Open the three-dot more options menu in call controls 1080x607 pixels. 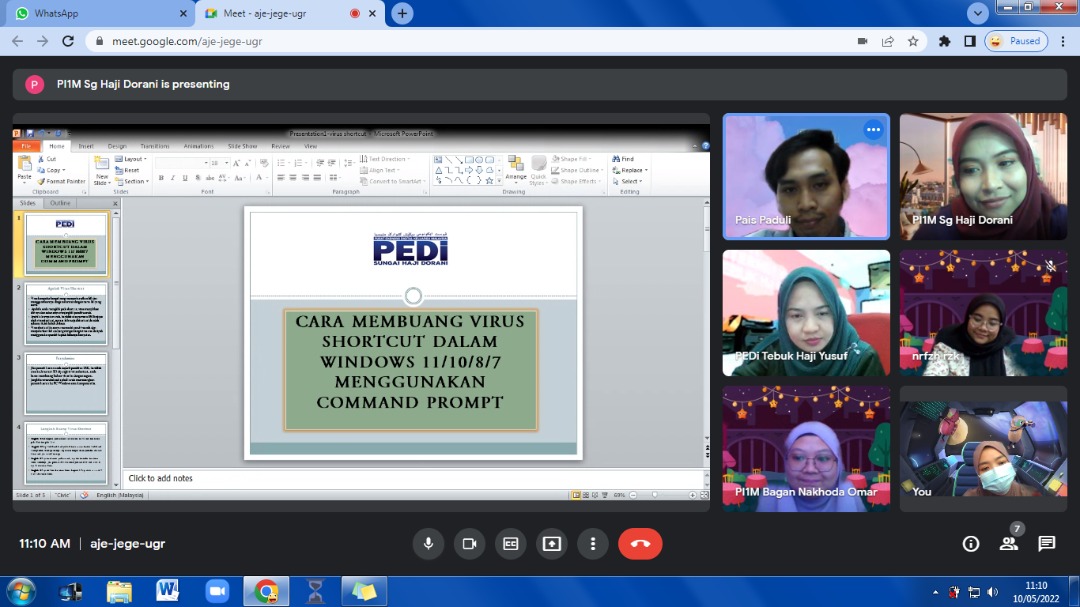[593, 543]
